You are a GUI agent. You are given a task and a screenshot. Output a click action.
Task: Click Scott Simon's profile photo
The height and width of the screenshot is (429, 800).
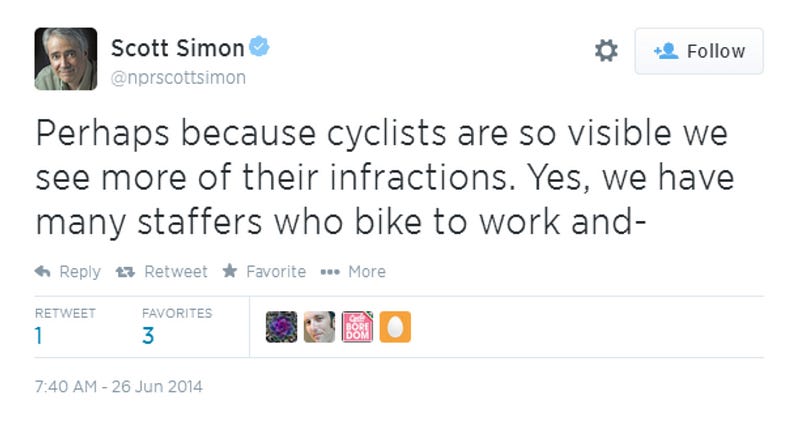point(66,59)
